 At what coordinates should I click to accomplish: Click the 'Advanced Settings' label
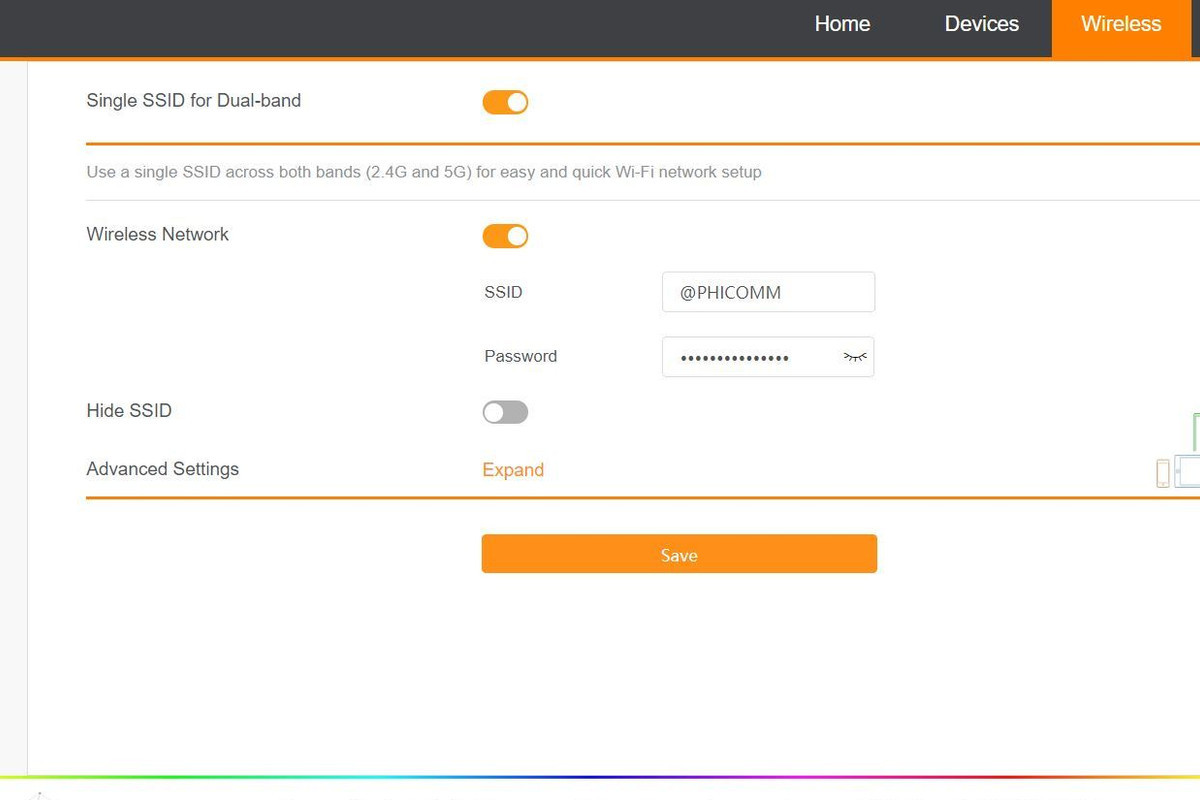point(163,468)
